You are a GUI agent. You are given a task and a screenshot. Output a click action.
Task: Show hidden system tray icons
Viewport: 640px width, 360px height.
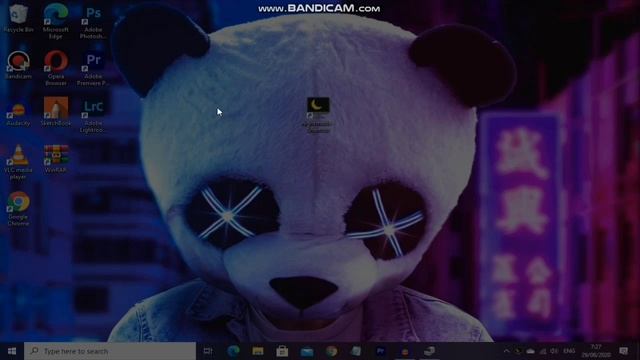[x=507, y=351]
